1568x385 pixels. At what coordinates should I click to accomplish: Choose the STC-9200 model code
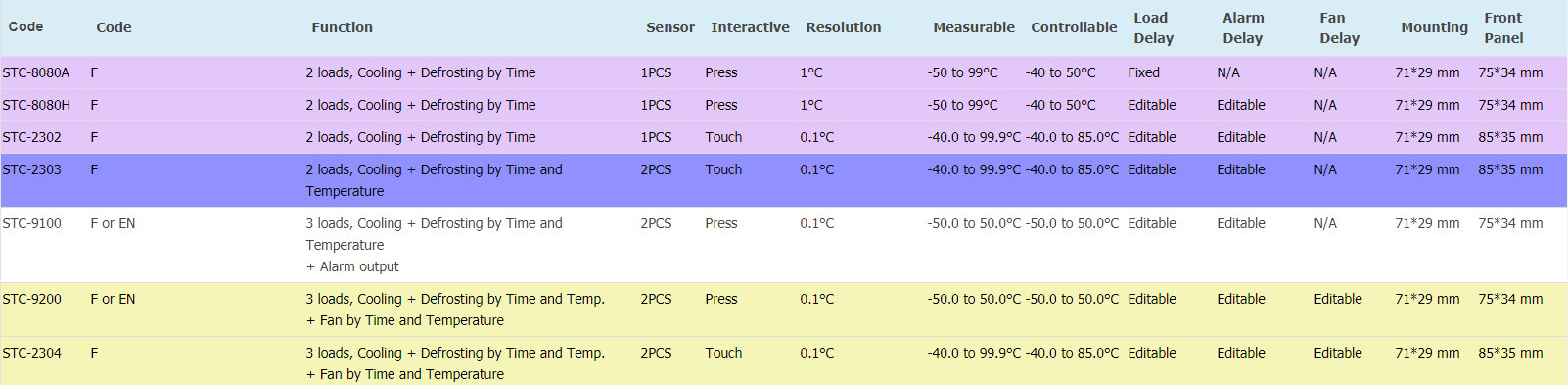[32, 299]
